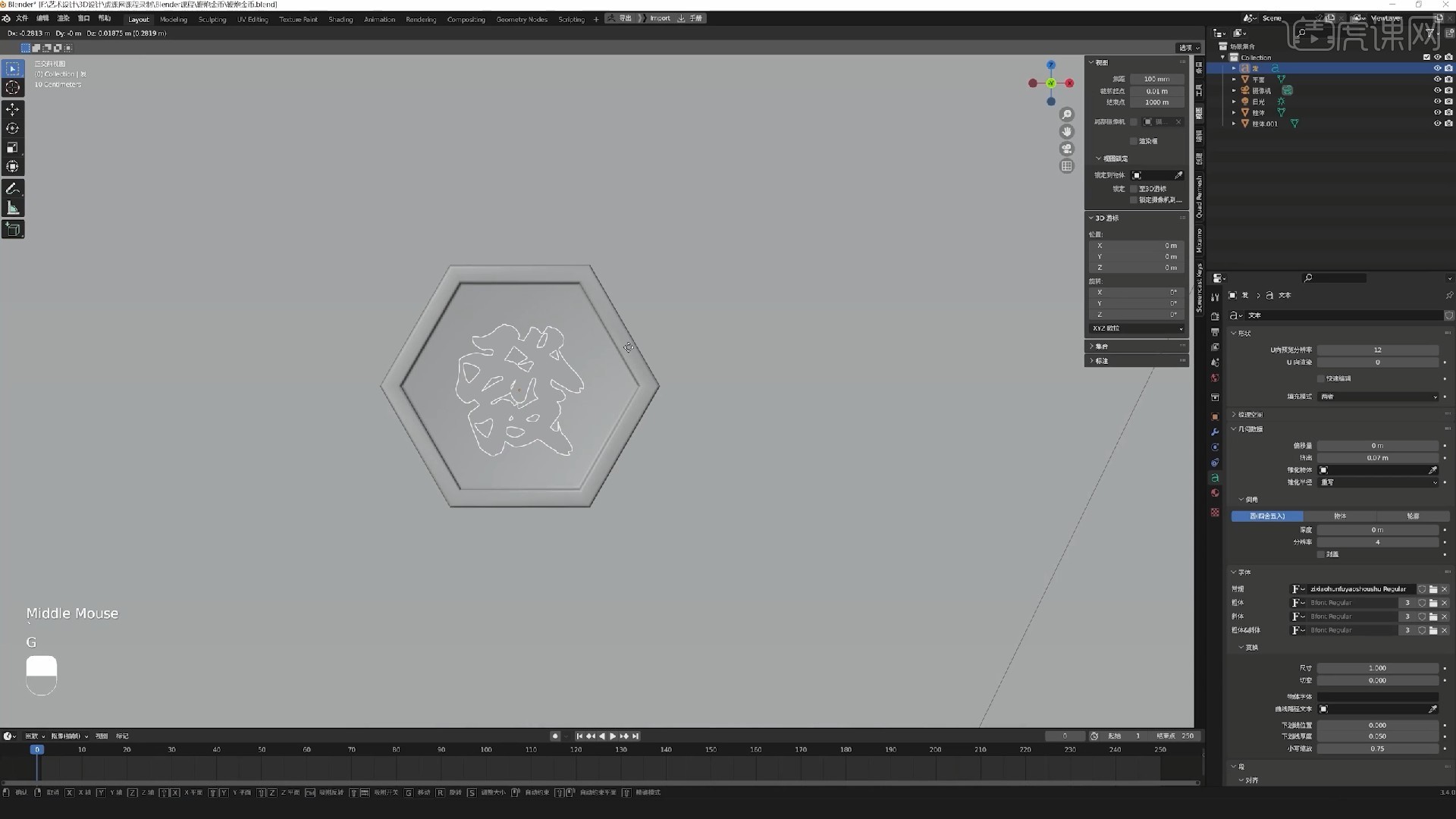Enable the 渲染框 checkbox

(1134, 141)
